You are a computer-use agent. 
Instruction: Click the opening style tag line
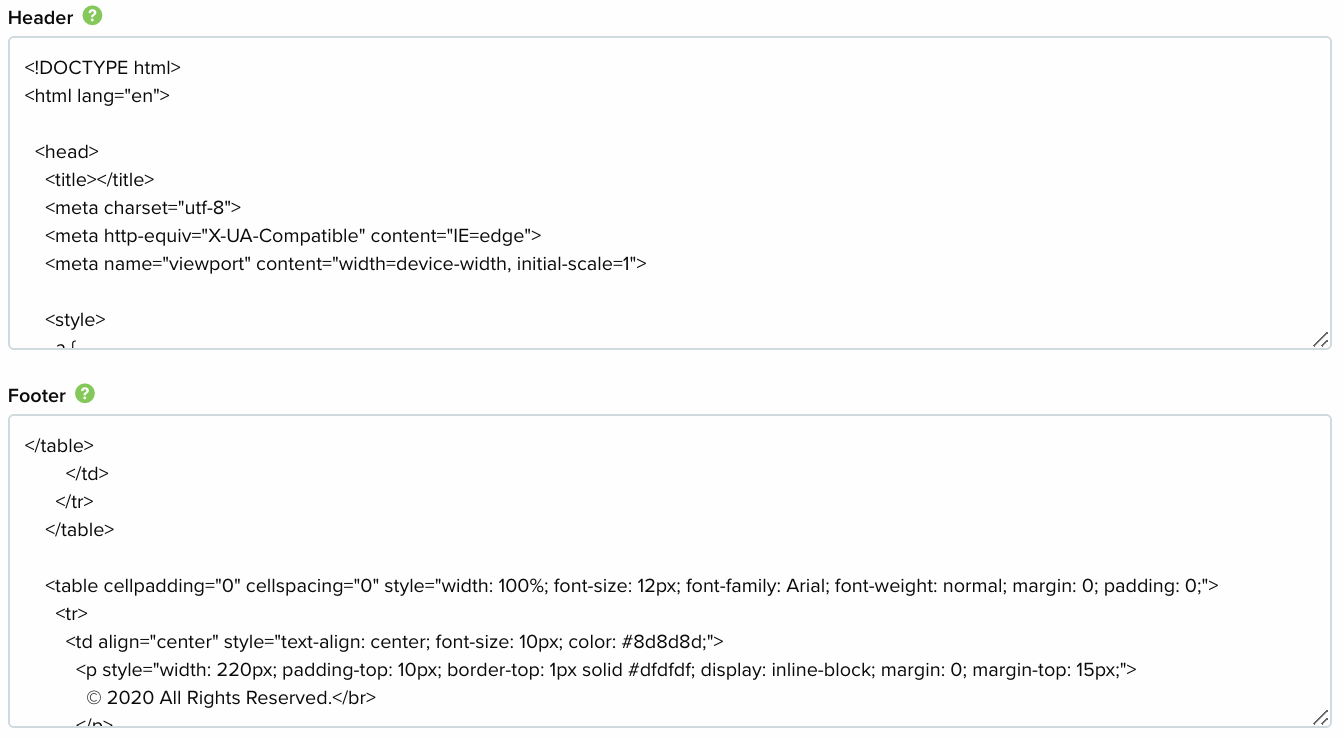[x=75, y=320]
